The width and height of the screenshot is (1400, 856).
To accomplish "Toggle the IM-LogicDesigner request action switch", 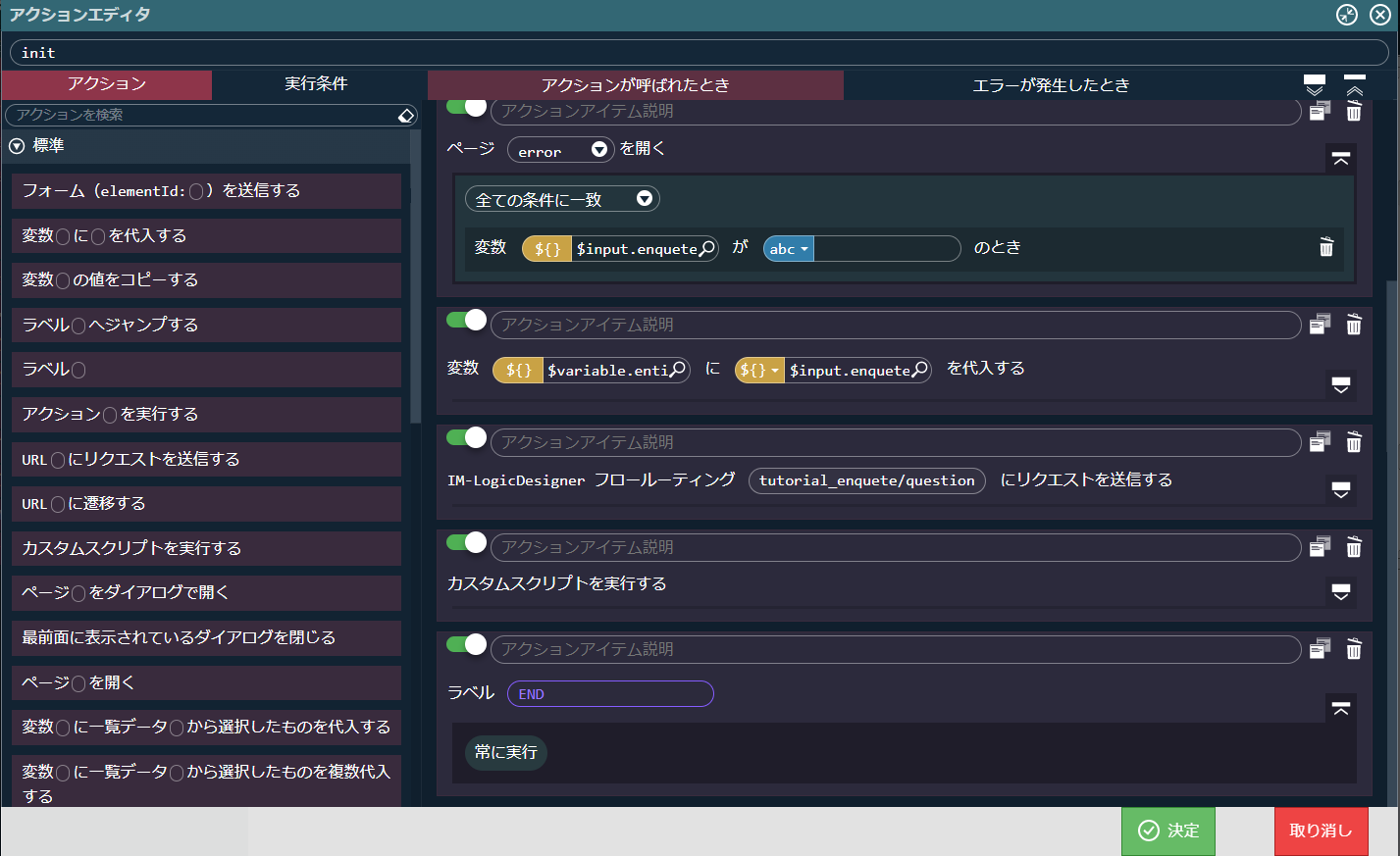I will 466,437.
